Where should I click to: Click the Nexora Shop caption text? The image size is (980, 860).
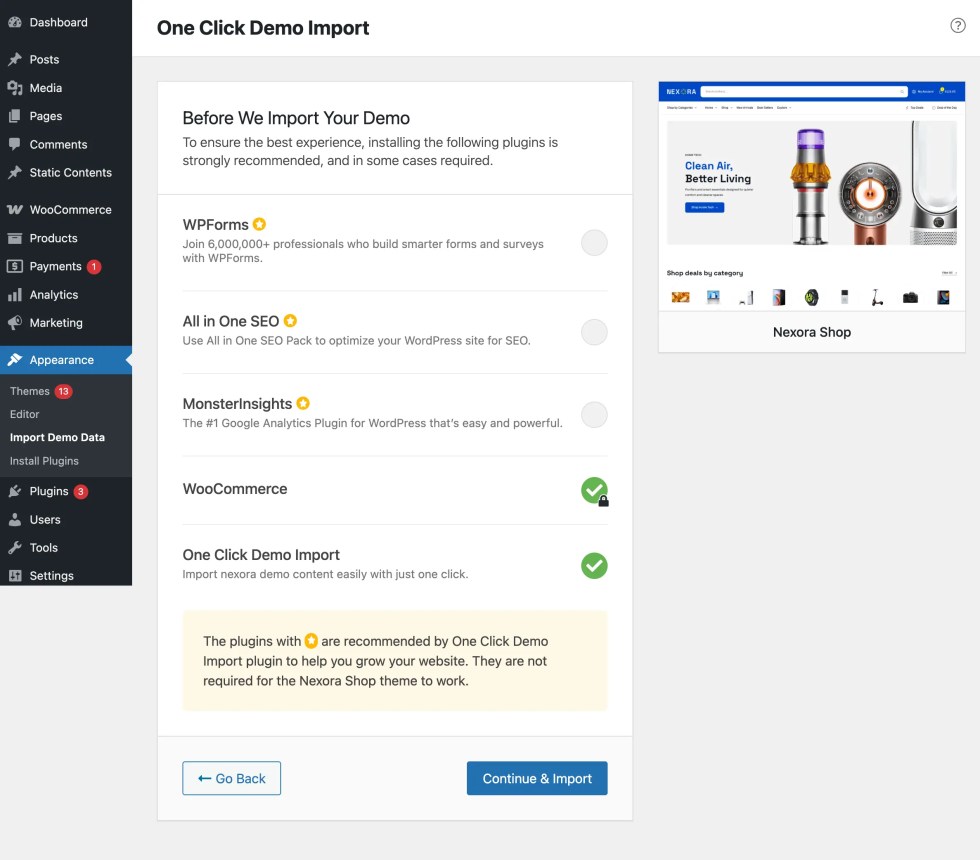tap(812, 332)
